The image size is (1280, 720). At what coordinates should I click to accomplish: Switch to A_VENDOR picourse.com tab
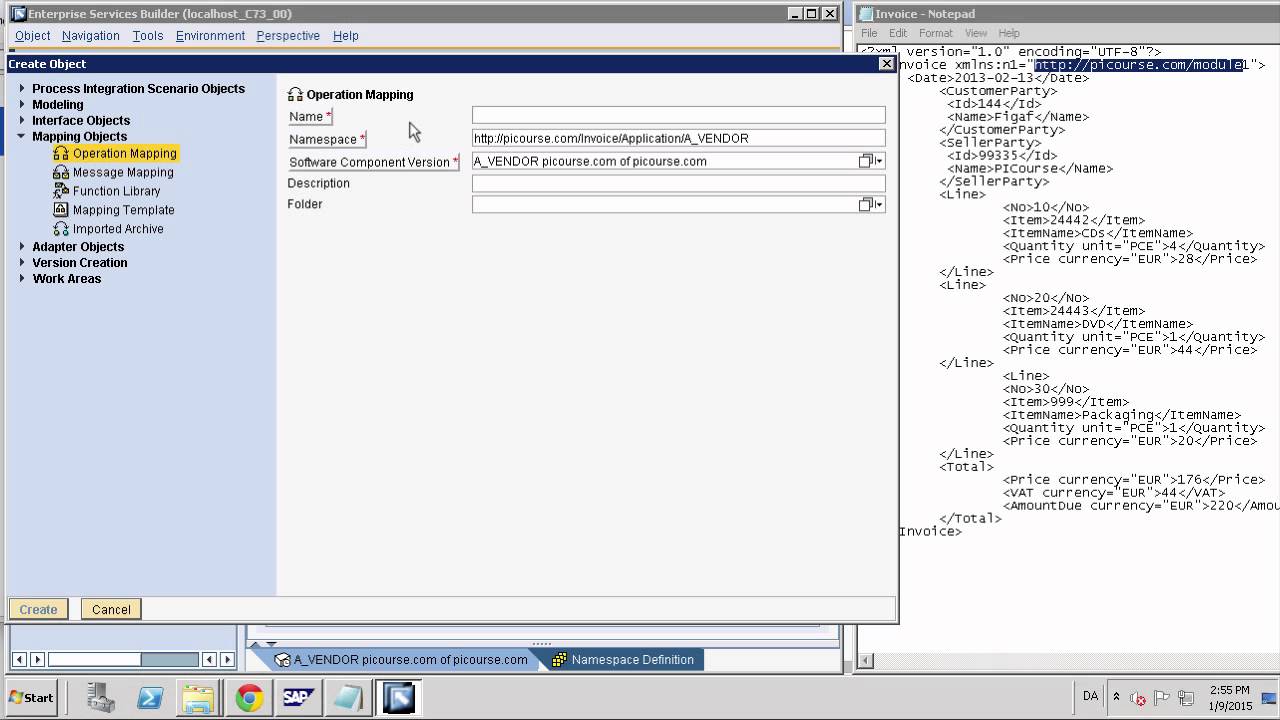point(400,660)
